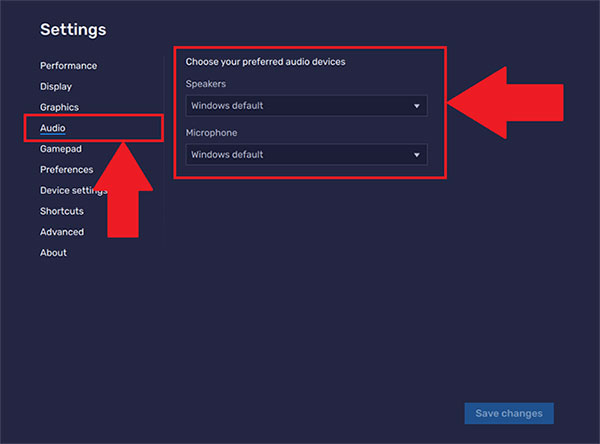Image resolution: width=600 pixels, height=444 pixels.
Task: Select Graphics in the settings sidebar
Action: 59,107
